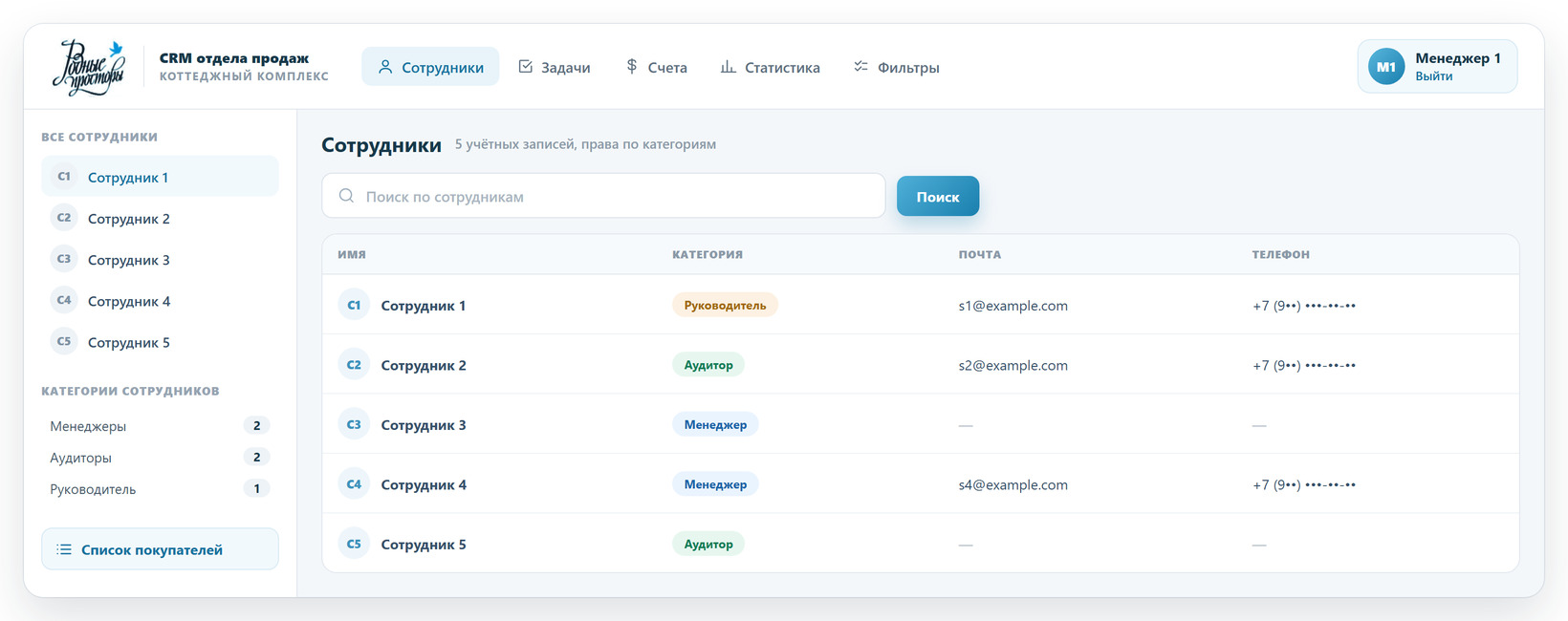Click the bar chart icon in Статистика tab
This screenshot has width=1568, height=621.
tap(728, 67)
